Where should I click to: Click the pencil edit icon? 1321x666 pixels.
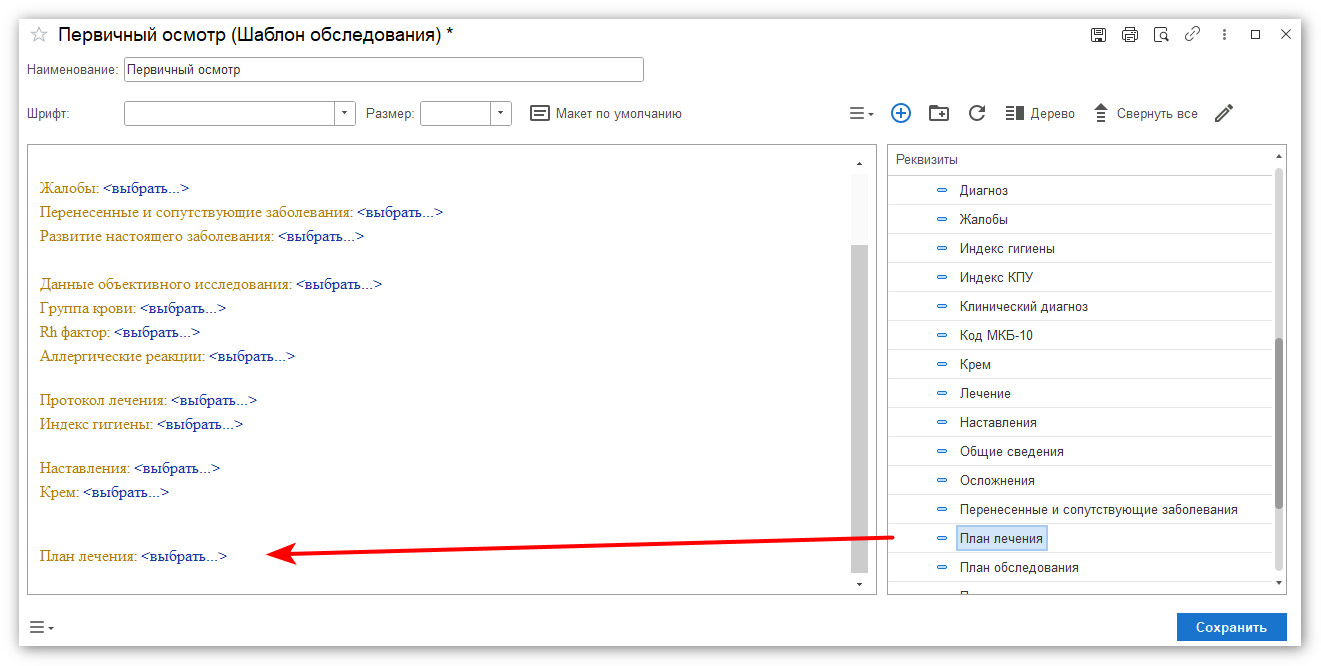pos(1224,113)
